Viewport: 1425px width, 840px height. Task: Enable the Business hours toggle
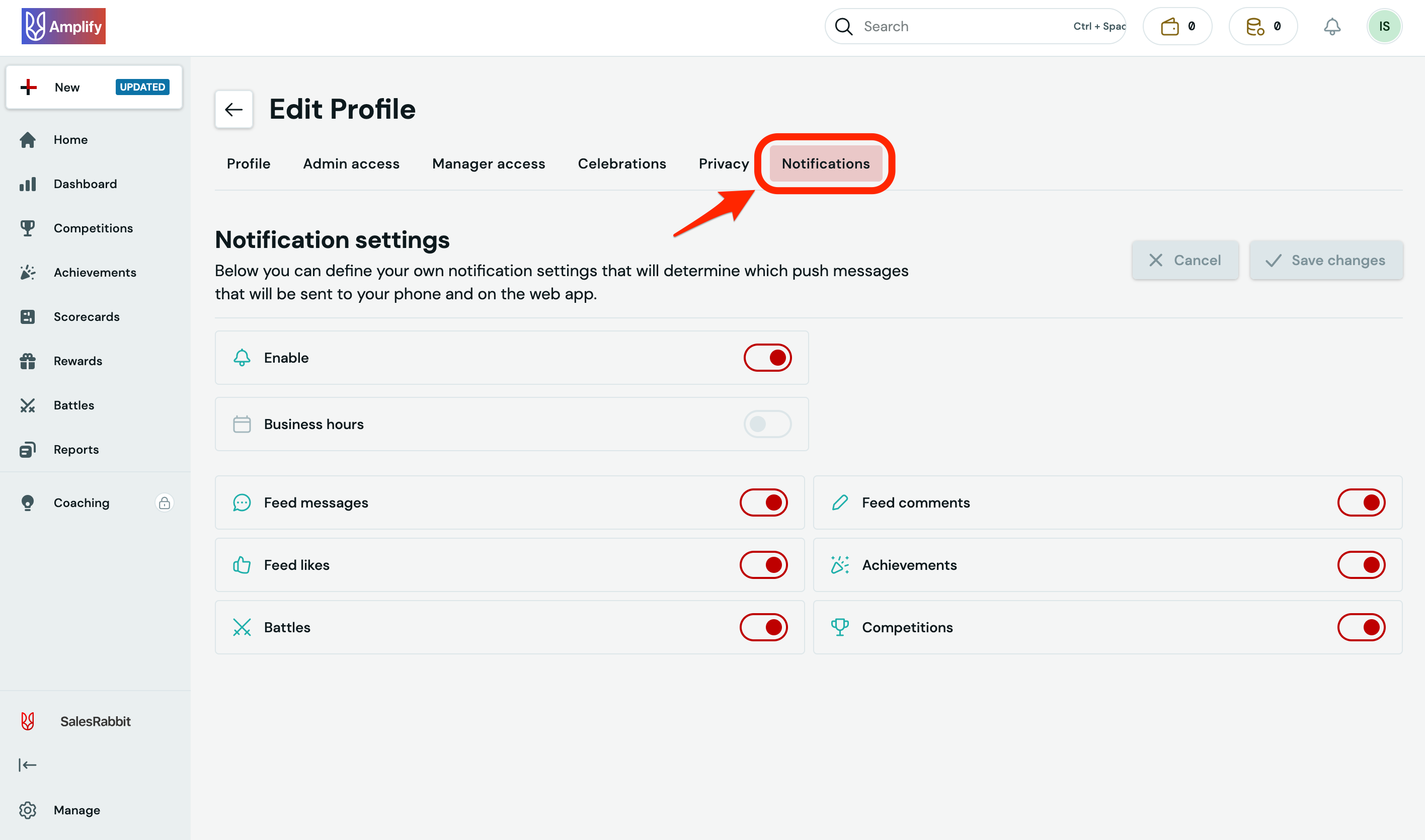pyautogui.click(x=767, y=424)
